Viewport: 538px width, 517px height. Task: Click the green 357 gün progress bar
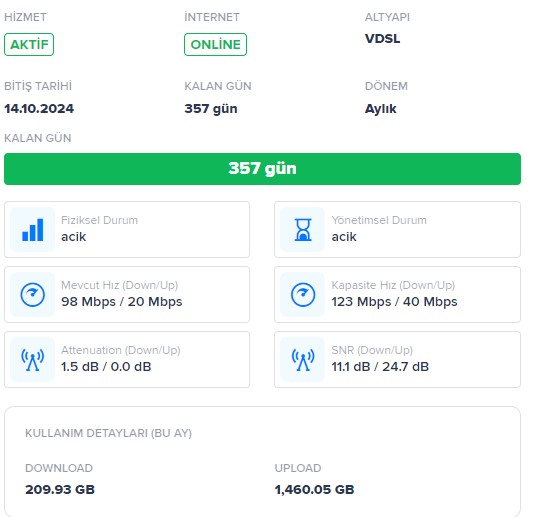pyautogui.click(x=262, y=169)
